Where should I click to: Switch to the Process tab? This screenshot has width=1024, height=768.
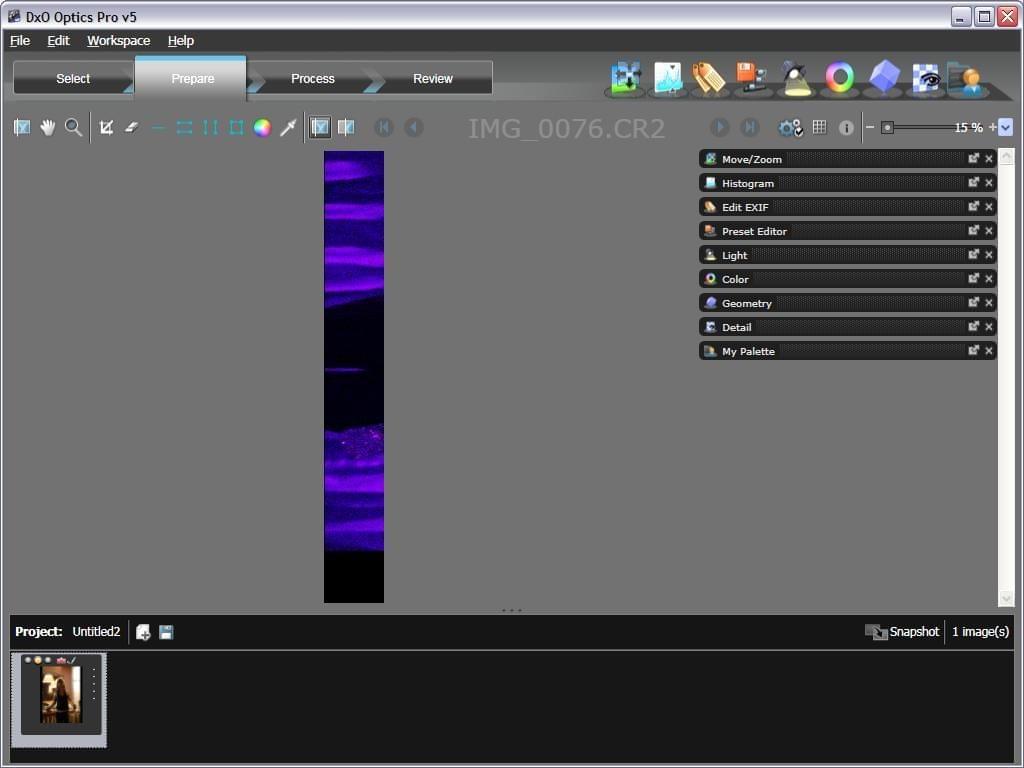(x=313, y=78)
